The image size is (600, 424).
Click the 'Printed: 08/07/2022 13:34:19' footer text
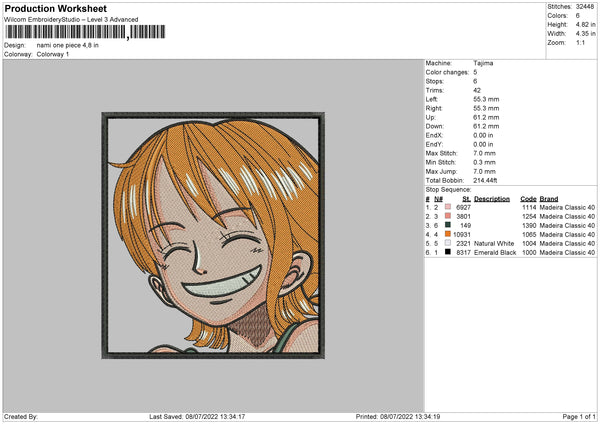click(398, 417)
